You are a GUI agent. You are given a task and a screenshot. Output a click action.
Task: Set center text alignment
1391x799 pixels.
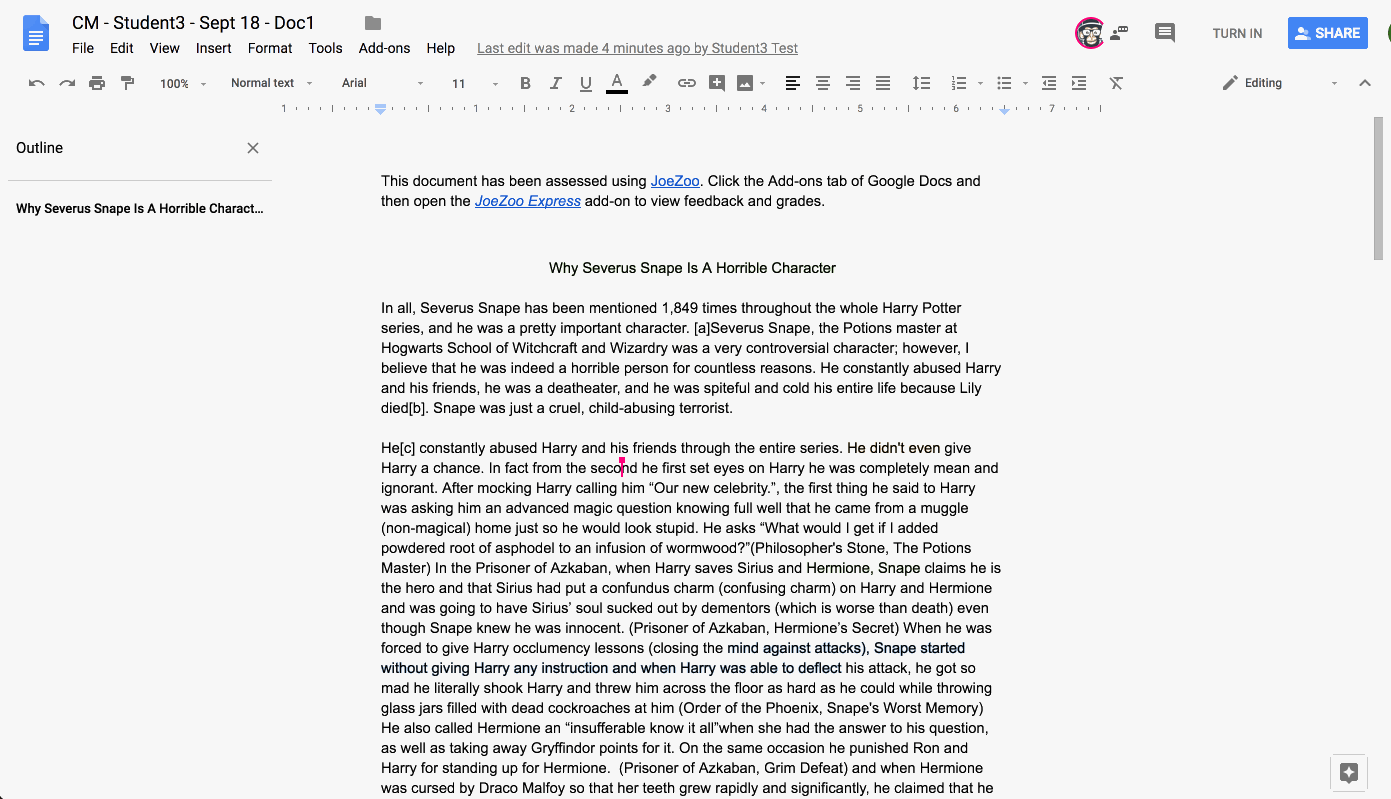click(x=823, y=83)
